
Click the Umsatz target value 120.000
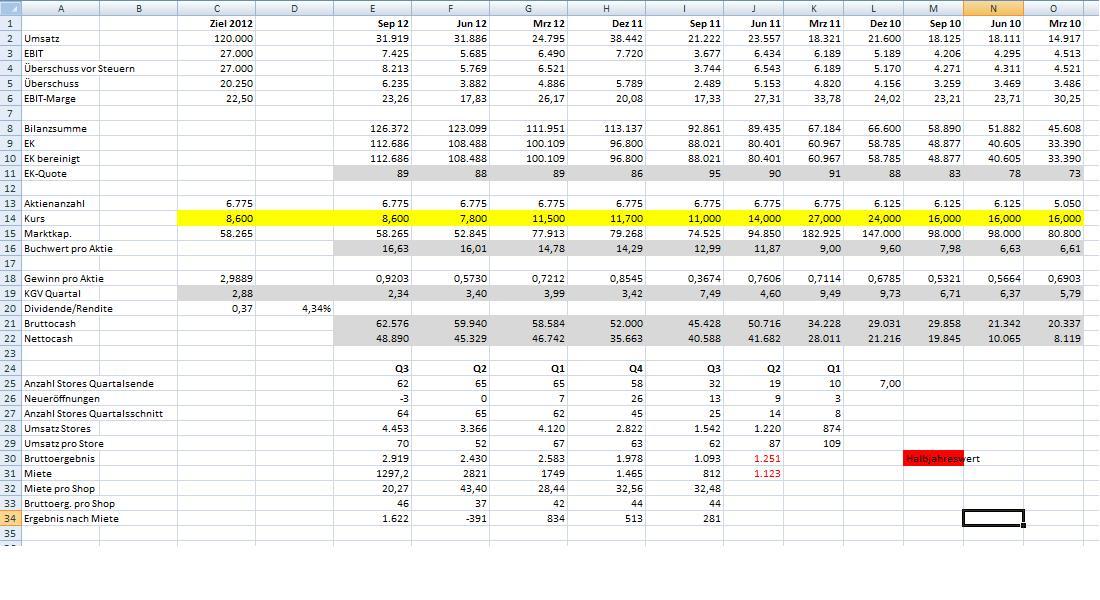click(216, 39)
